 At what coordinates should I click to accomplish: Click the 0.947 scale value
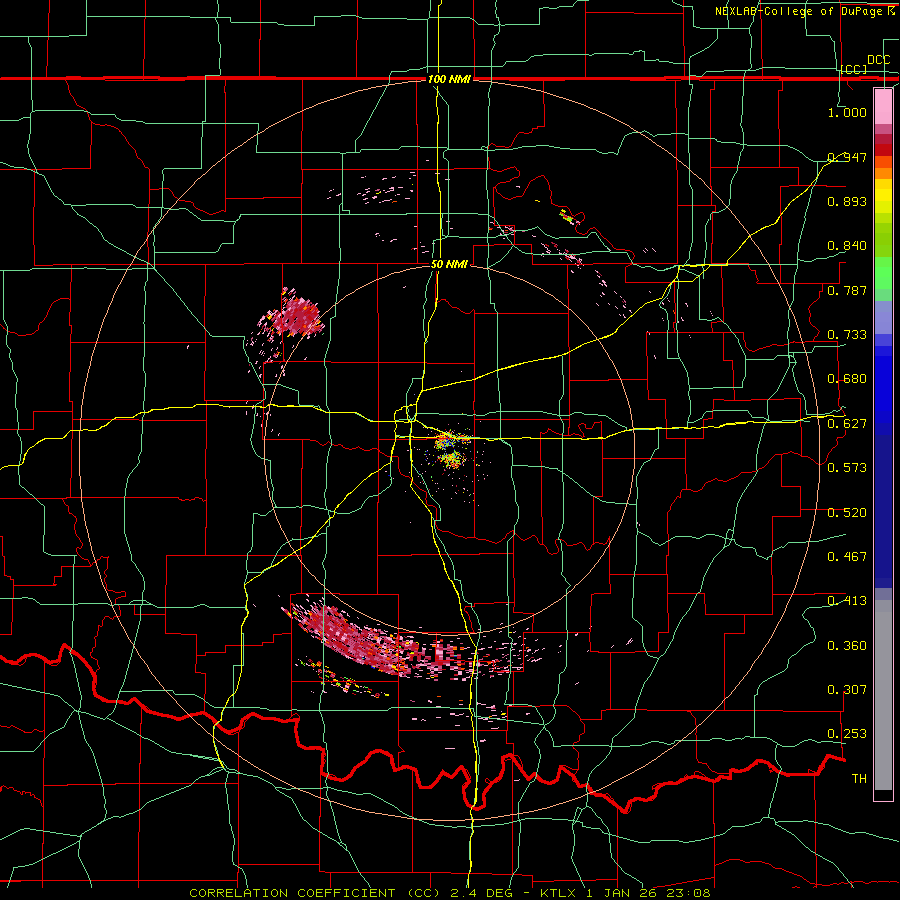click(847, 157)
